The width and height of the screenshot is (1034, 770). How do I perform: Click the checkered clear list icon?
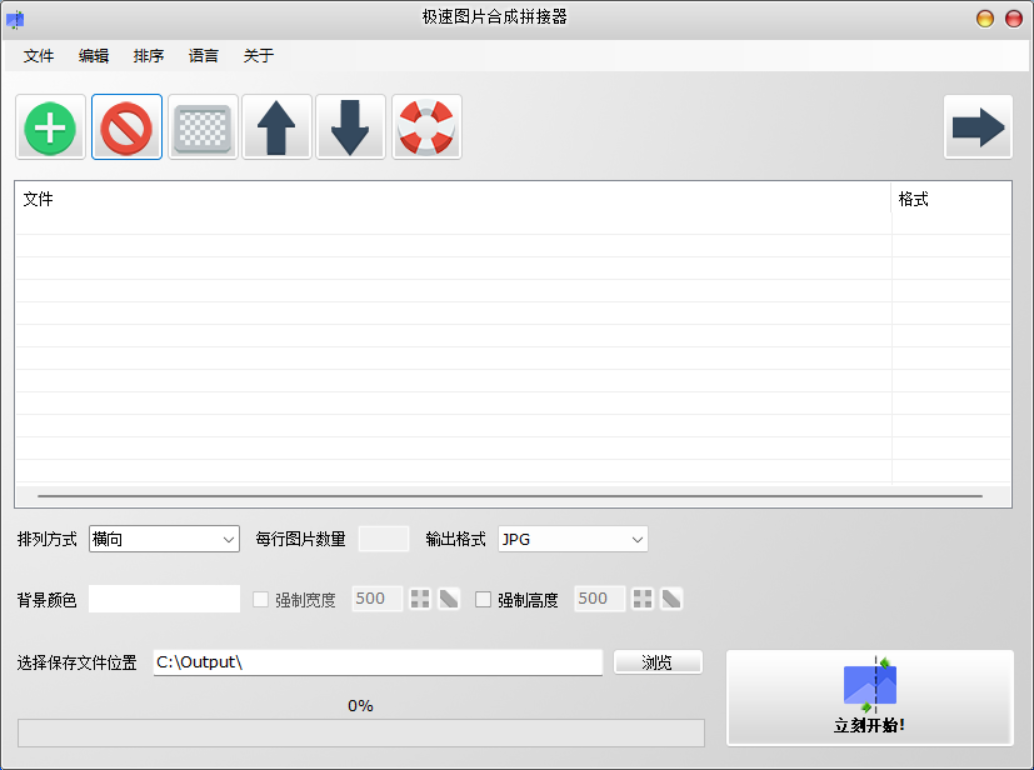coord(203,127)
